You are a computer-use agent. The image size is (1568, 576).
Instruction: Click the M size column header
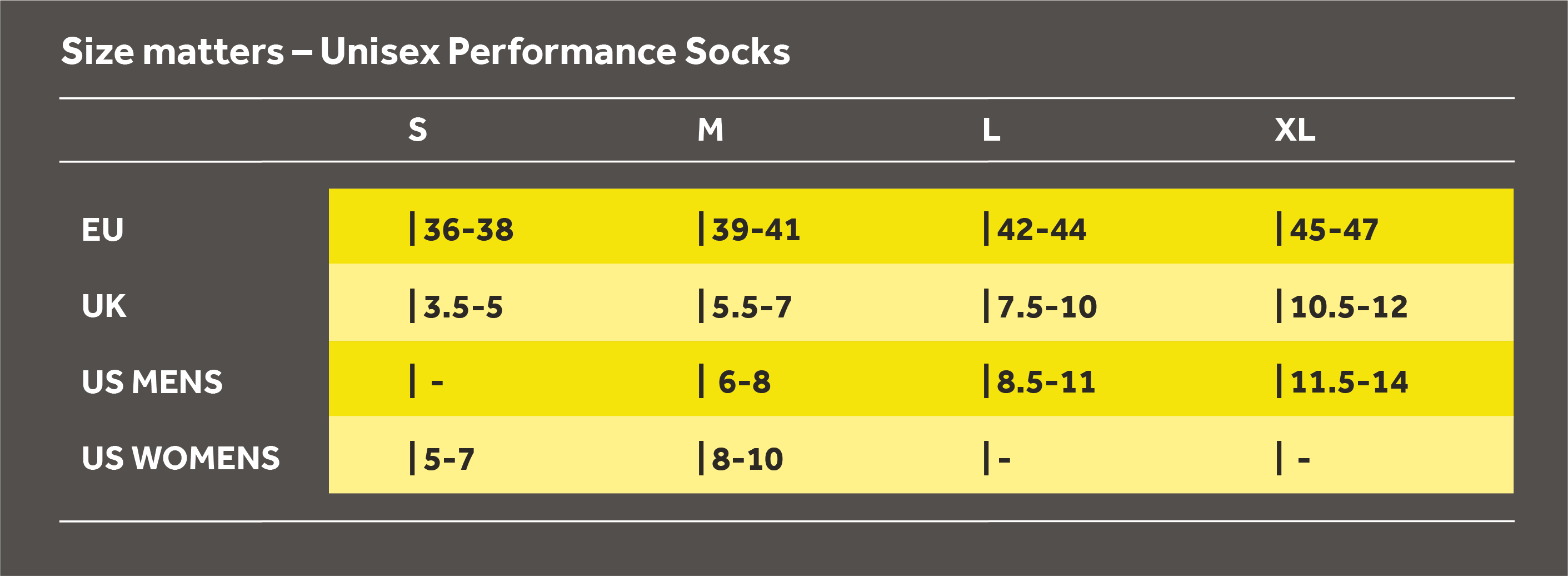click(x=710, y=130)
